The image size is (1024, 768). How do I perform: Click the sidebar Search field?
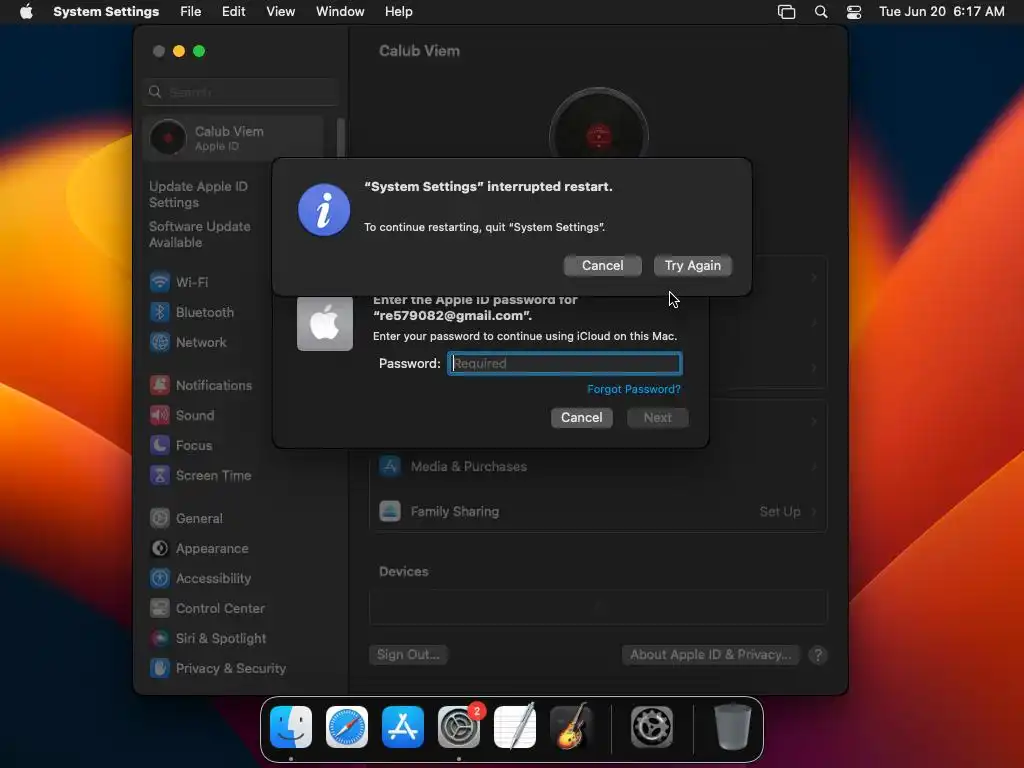[240, 92]
